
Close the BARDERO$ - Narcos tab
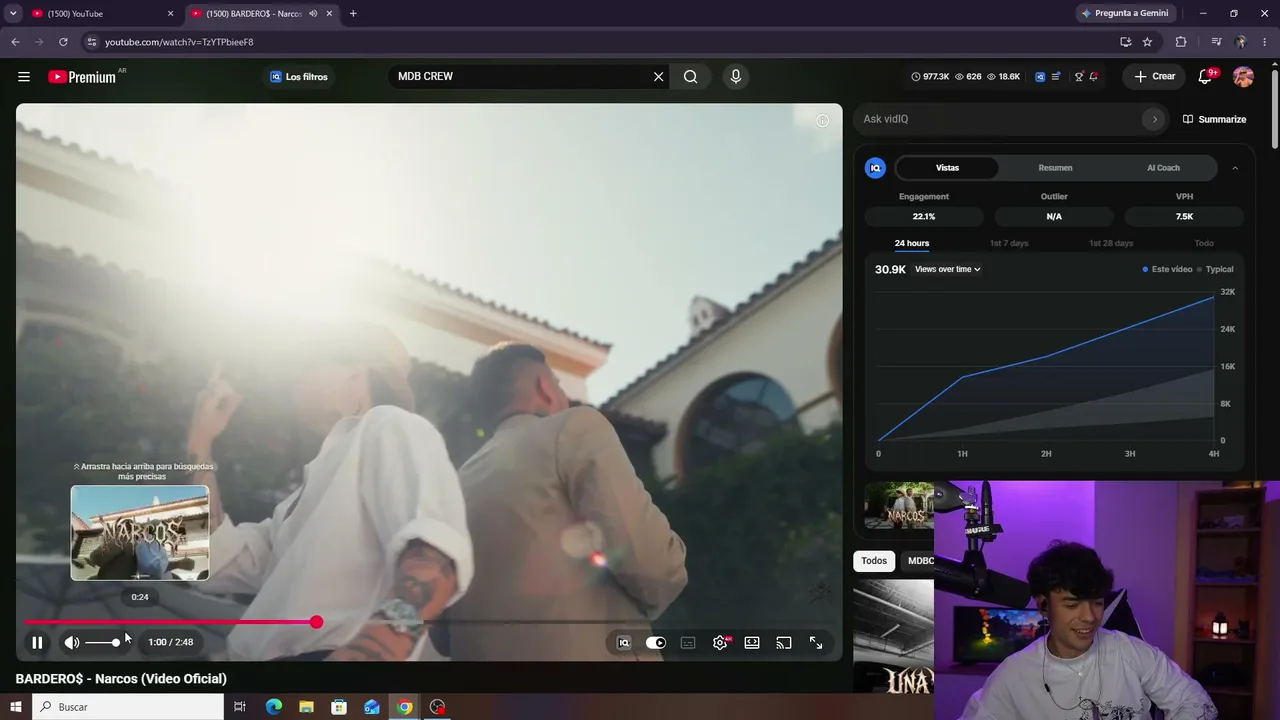[x=329, y=14]
